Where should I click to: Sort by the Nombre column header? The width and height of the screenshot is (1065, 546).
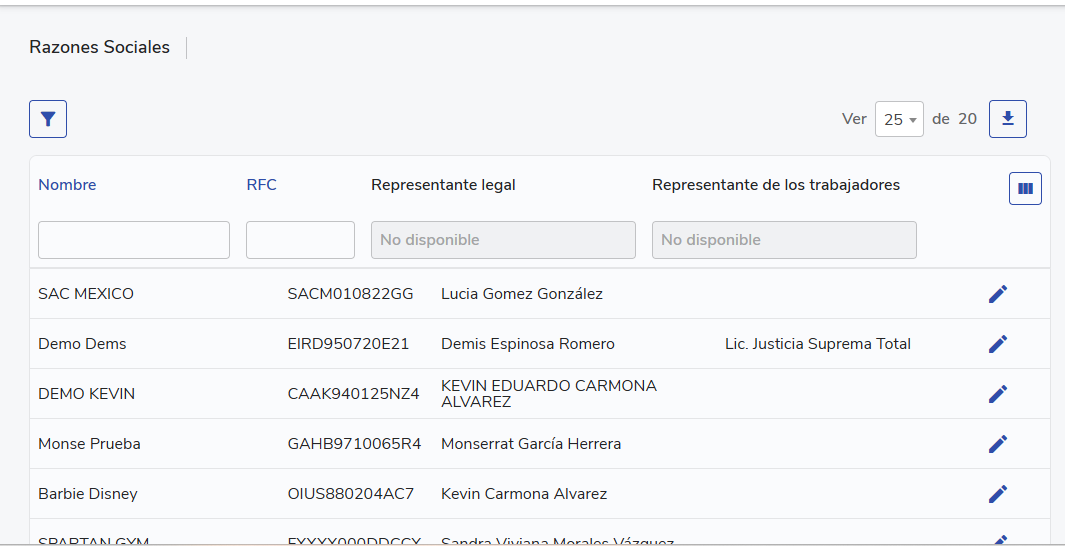pos(67,185)
